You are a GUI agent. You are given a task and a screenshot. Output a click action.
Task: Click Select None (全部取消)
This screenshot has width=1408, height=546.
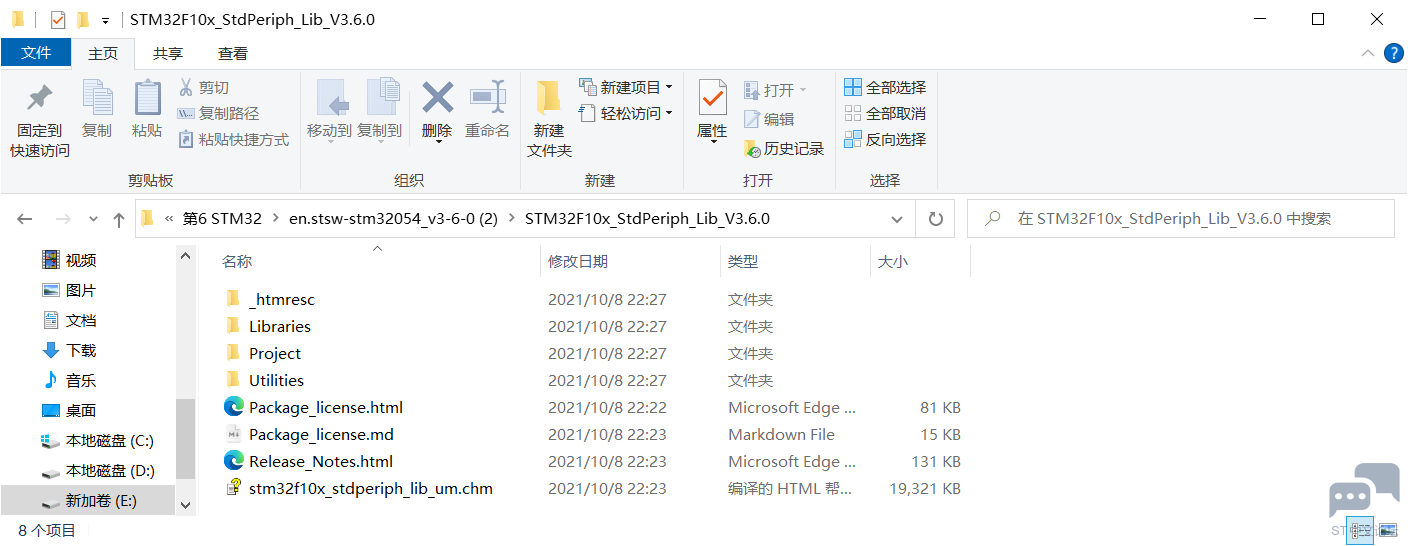886,114
